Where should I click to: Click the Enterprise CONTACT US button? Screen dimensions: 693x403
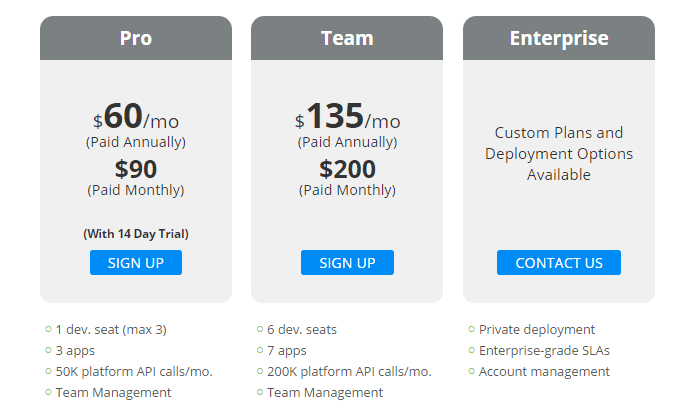tap(559, 262)
